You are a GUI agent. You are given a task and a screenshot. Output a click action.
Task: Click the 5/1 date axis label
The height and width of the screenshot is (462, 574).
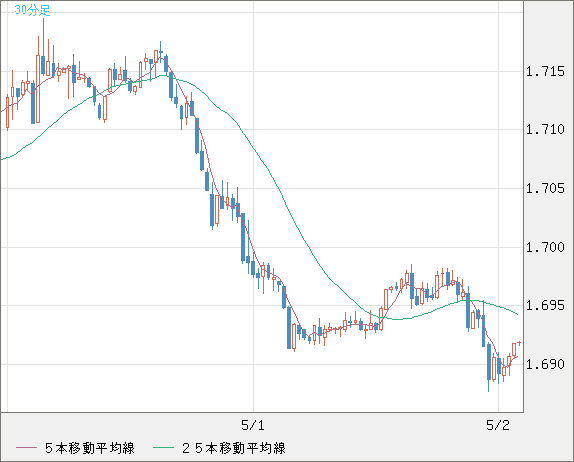[253, 425]
